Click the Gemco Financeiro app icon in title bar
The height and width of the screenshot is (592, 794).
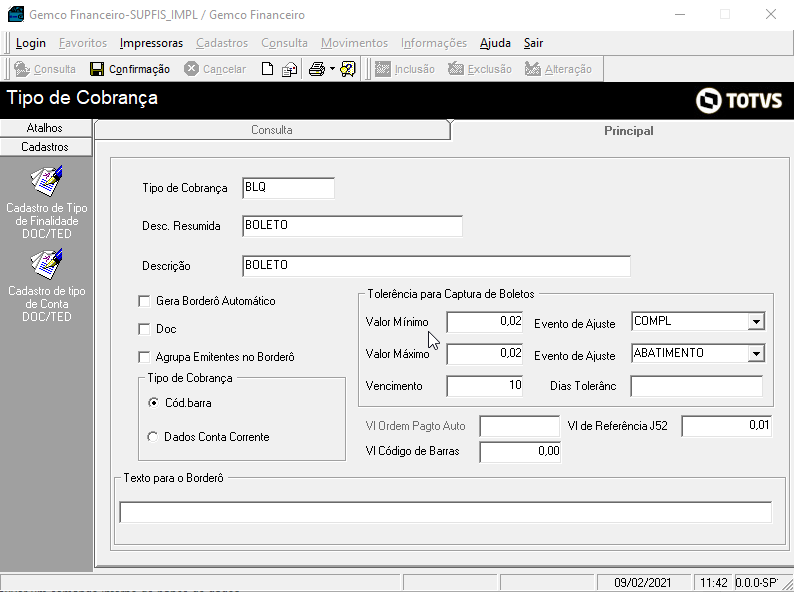pos(16,14)
